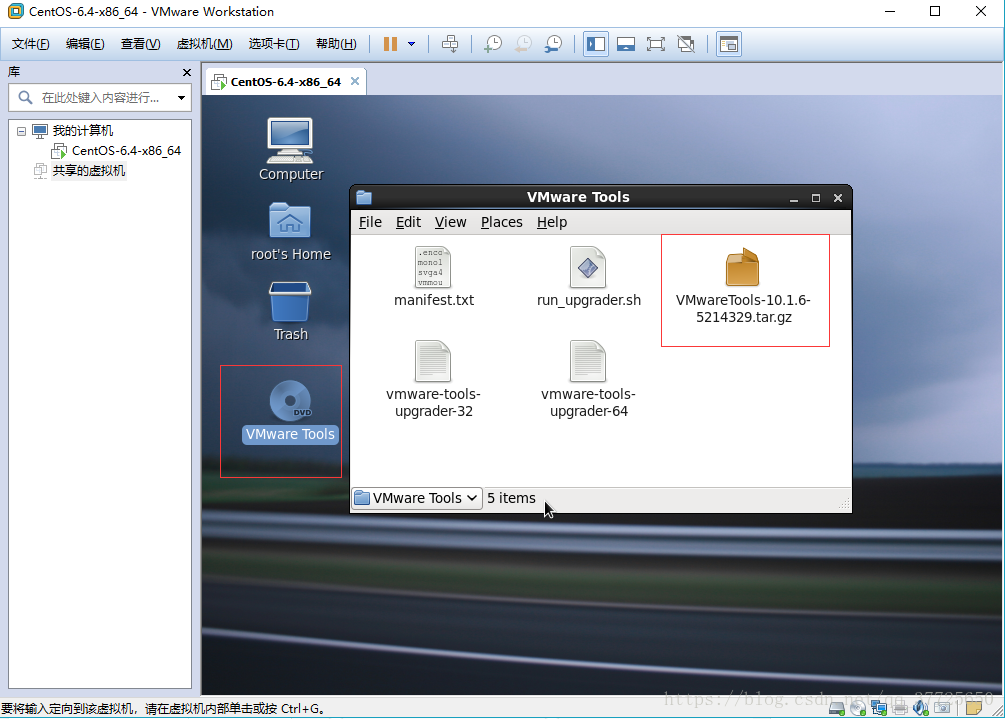This screenshot has width=1005, height=719.
Task: Open the Places menu in VMware Tools window
Action: 502,222
